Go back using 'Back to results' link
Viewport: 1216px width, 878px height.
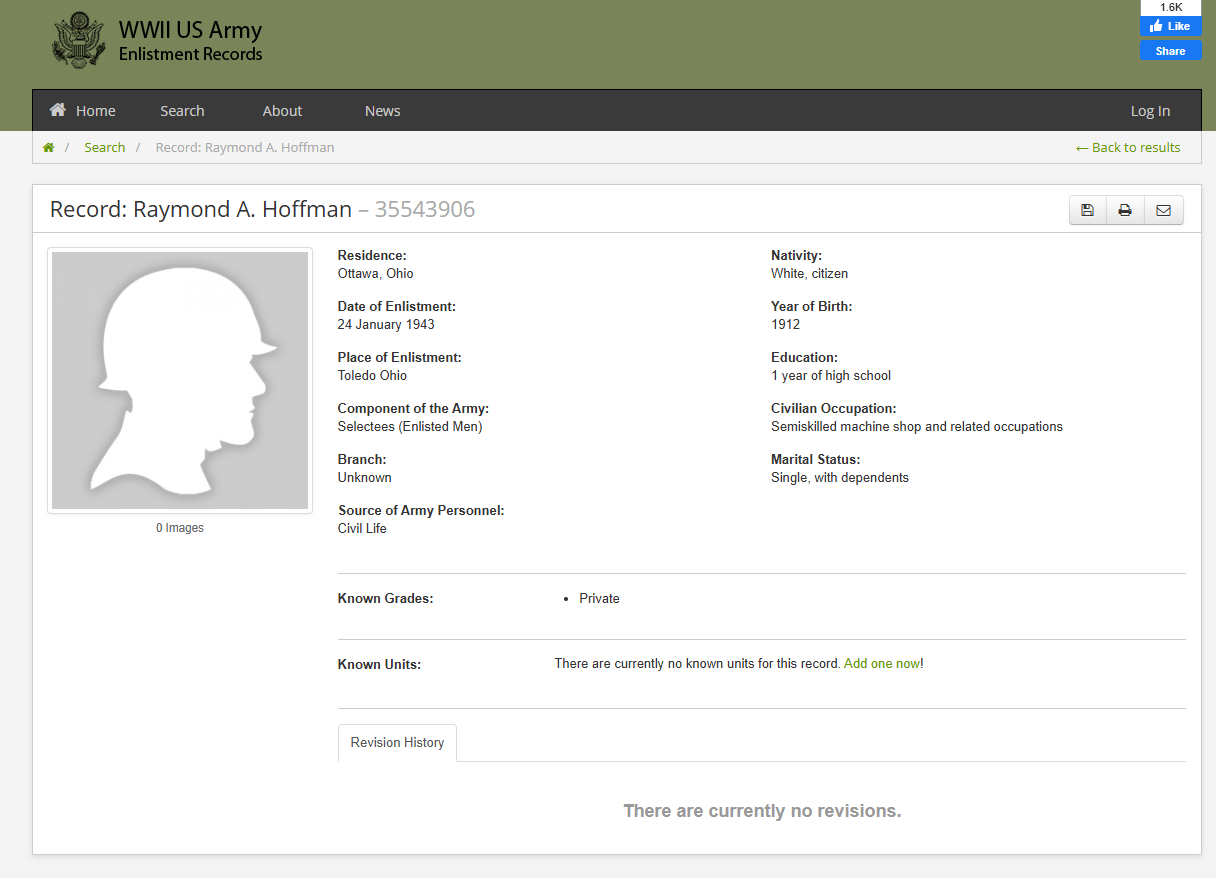[x=1127, y=148]
